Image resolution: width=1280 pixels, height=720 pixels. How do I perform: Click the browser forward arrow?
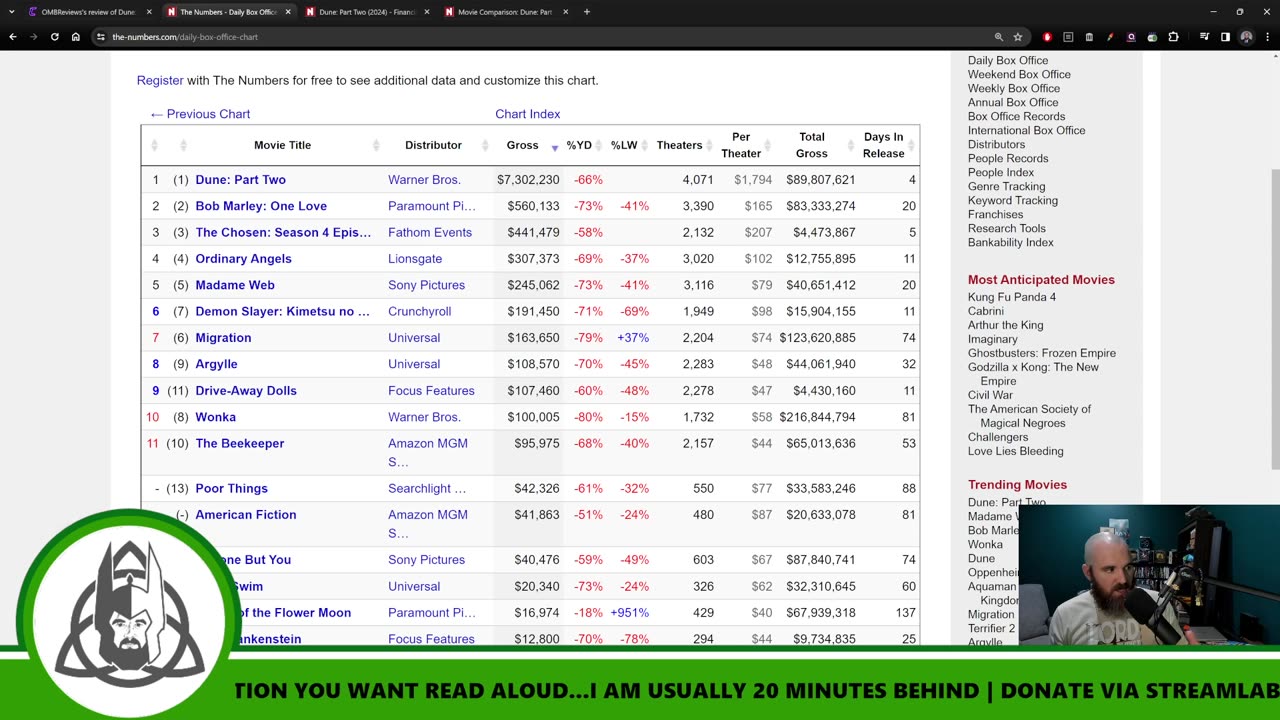(x=33, y=37)
